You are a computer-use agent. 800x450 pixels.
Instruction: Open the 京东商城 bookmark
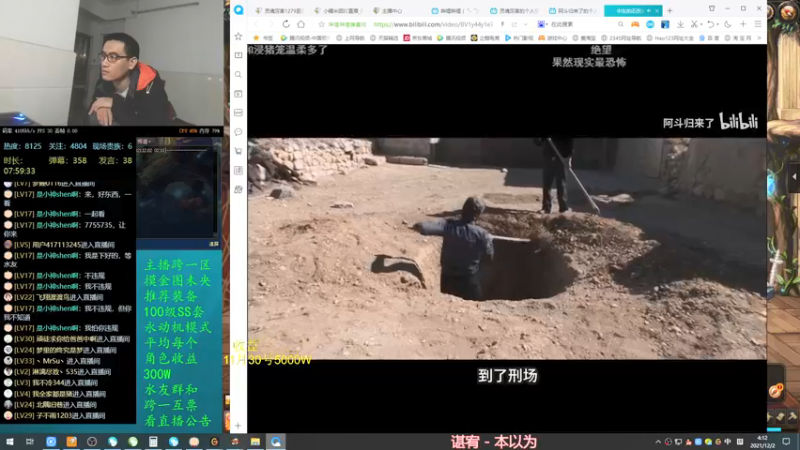[418, 38]
